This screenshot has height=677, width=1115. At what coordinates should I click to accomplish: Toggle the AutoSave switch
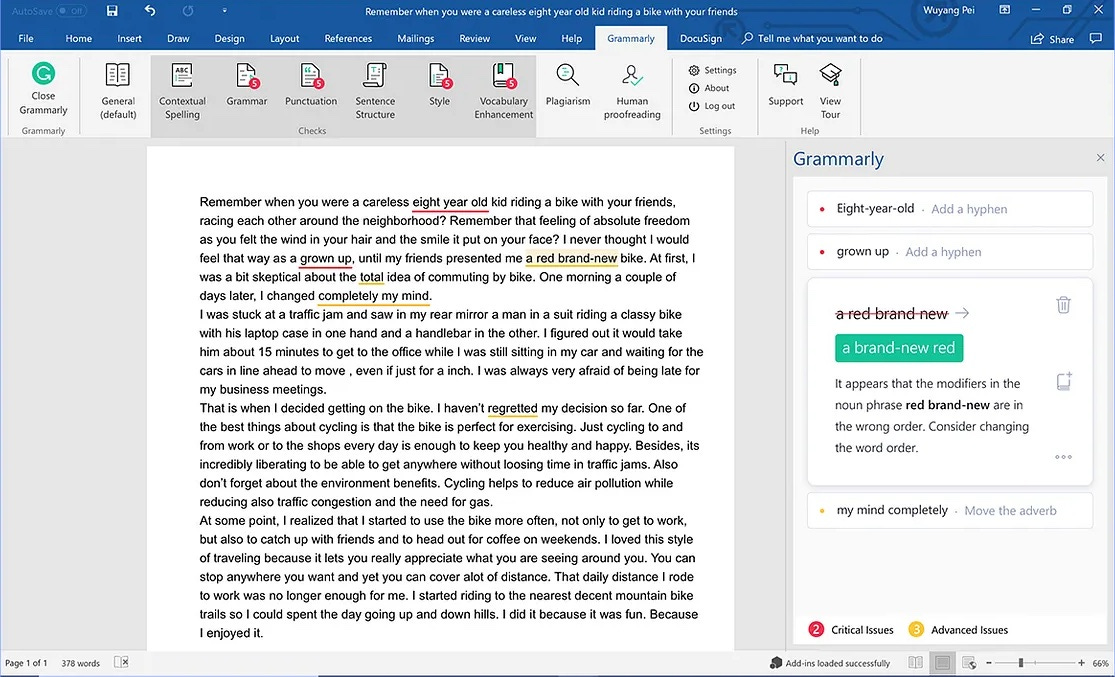(x=71, y=11)
